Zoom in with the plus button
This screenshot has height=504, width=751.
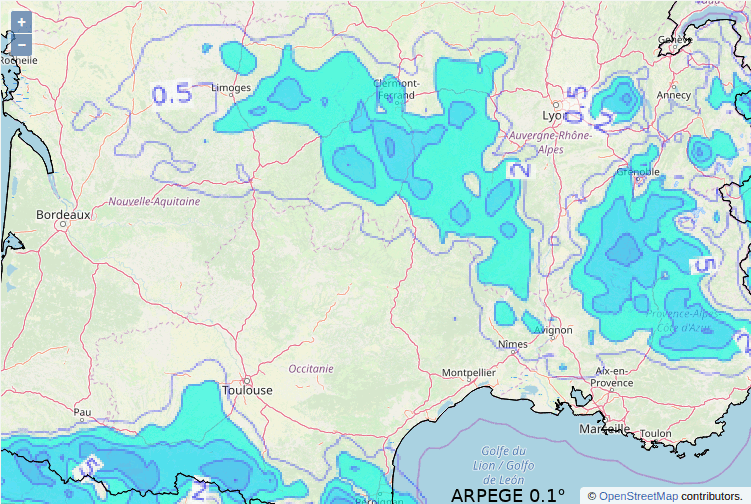[22, 22]
